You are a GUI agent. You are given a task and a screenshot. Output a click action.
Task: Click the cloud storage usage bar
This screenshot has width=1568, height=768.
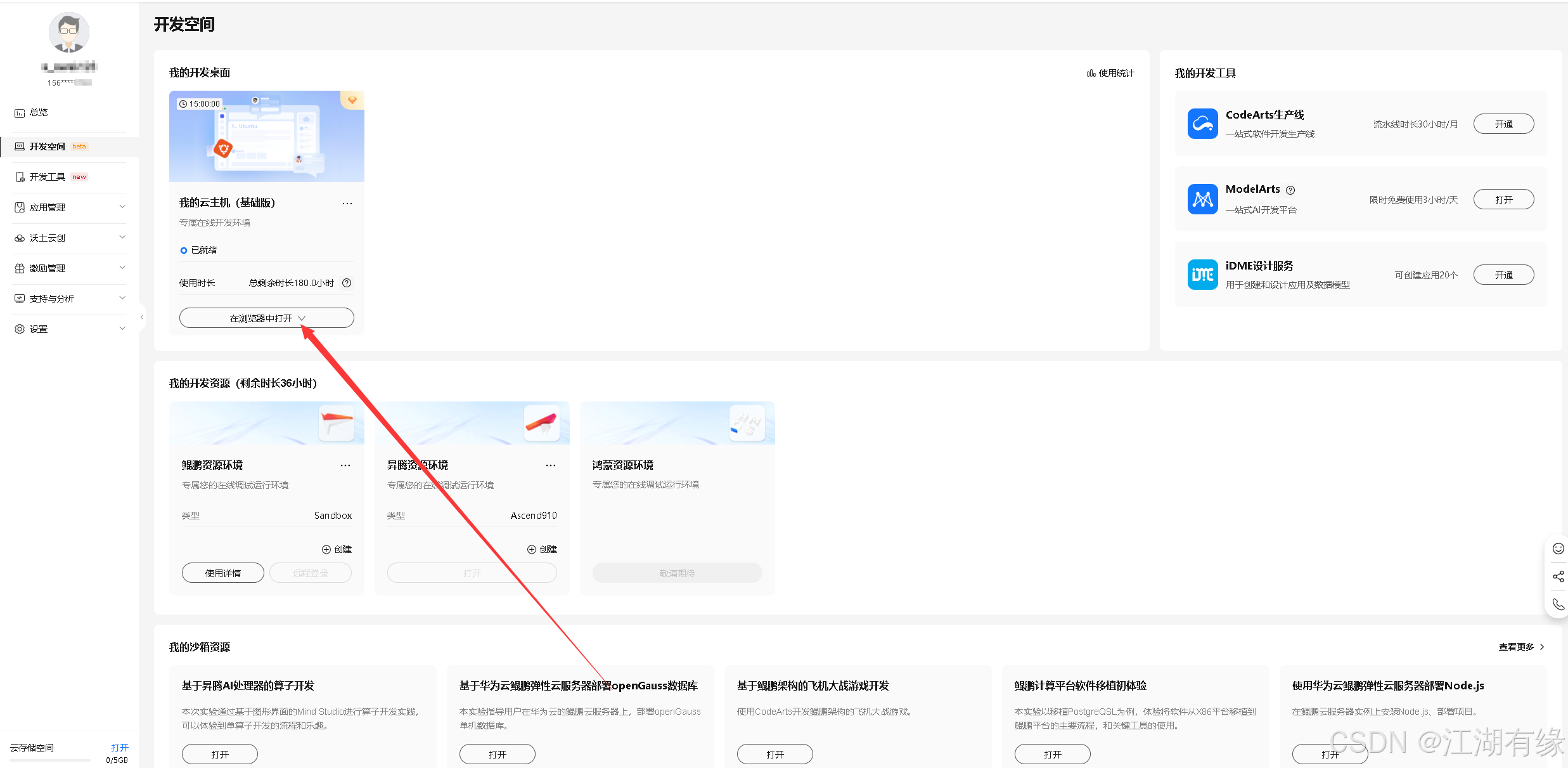point(51,760)
